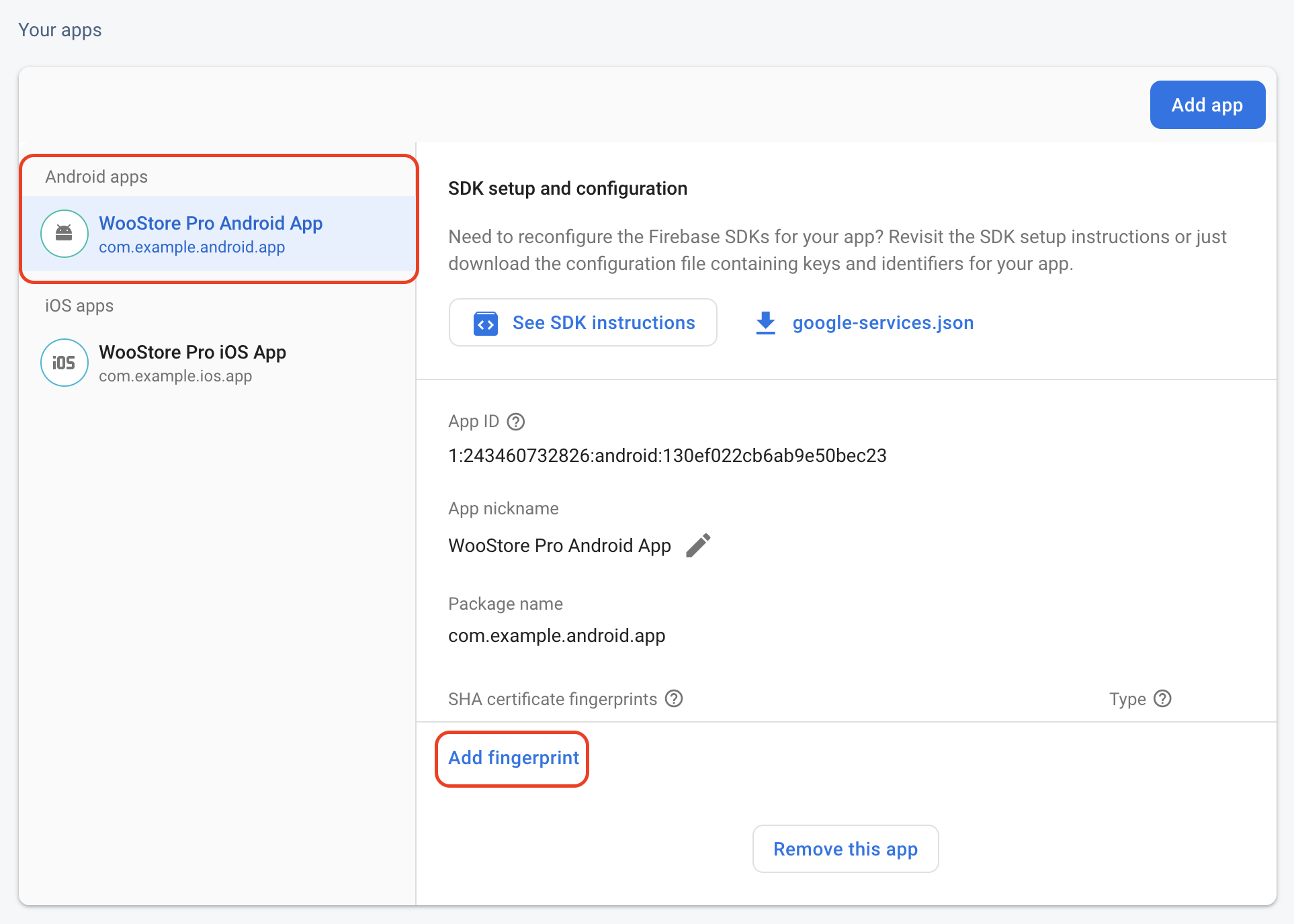Click the iOS icon next to WooStore Pro iOS App

[64, 362]
